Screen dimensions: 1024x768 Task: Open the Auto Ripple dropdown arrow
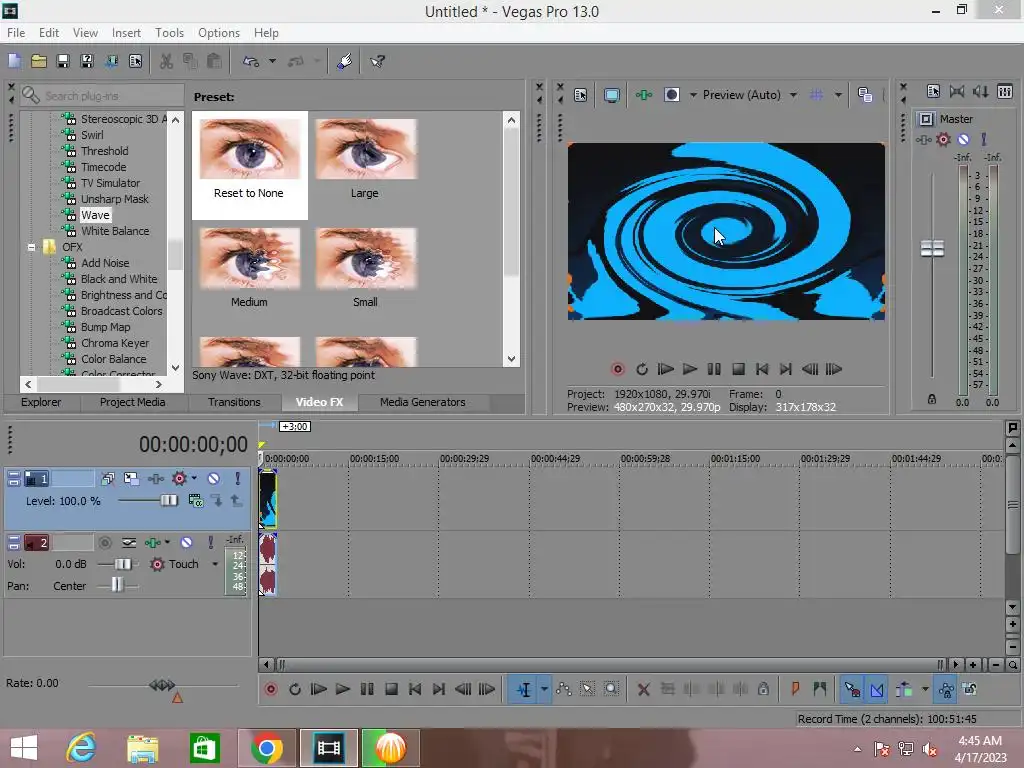[925, 689]
